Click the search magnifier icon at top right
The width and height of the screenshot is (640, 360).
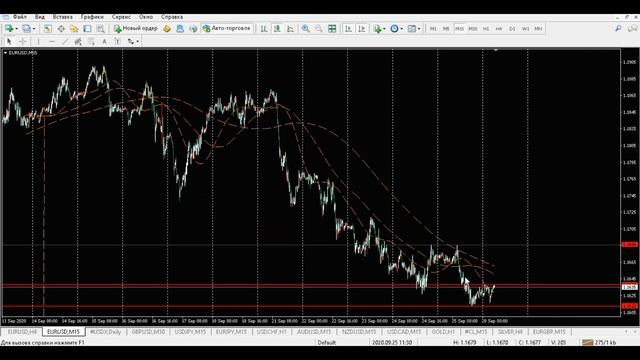click(x=618, y=28)
